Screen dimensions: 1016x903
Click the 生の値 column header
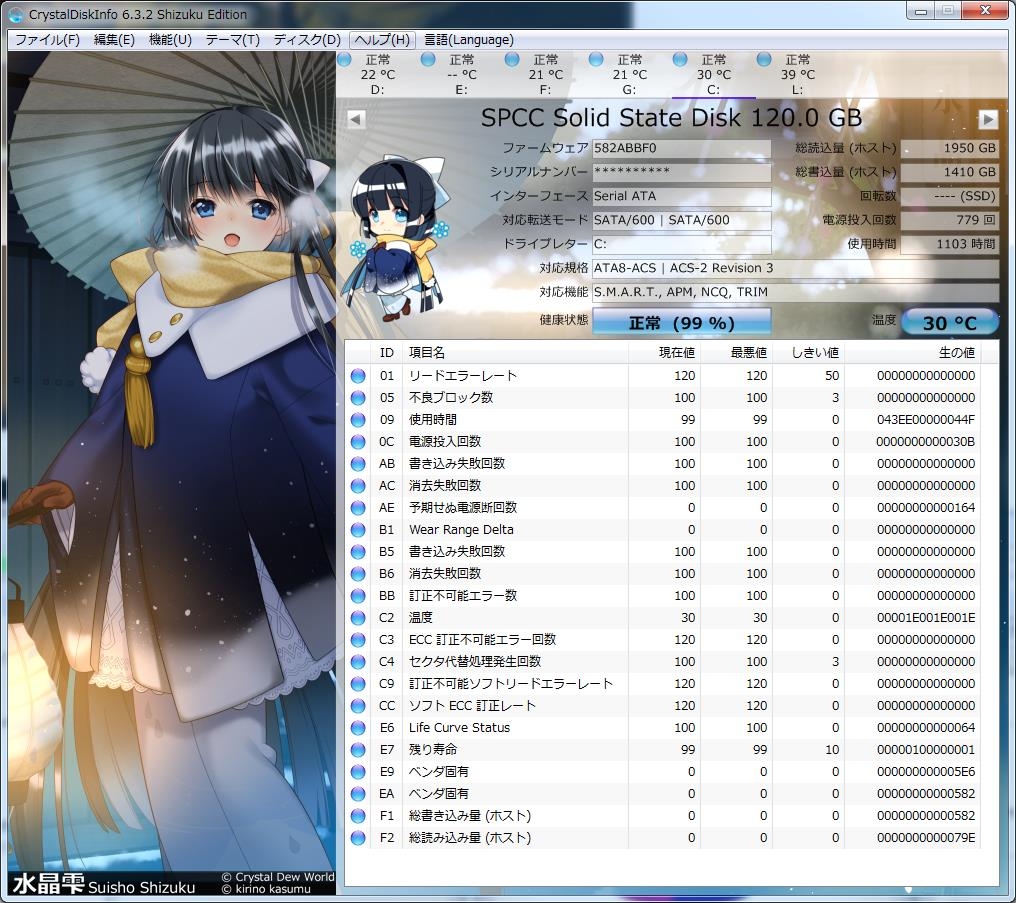click(912, 352)
